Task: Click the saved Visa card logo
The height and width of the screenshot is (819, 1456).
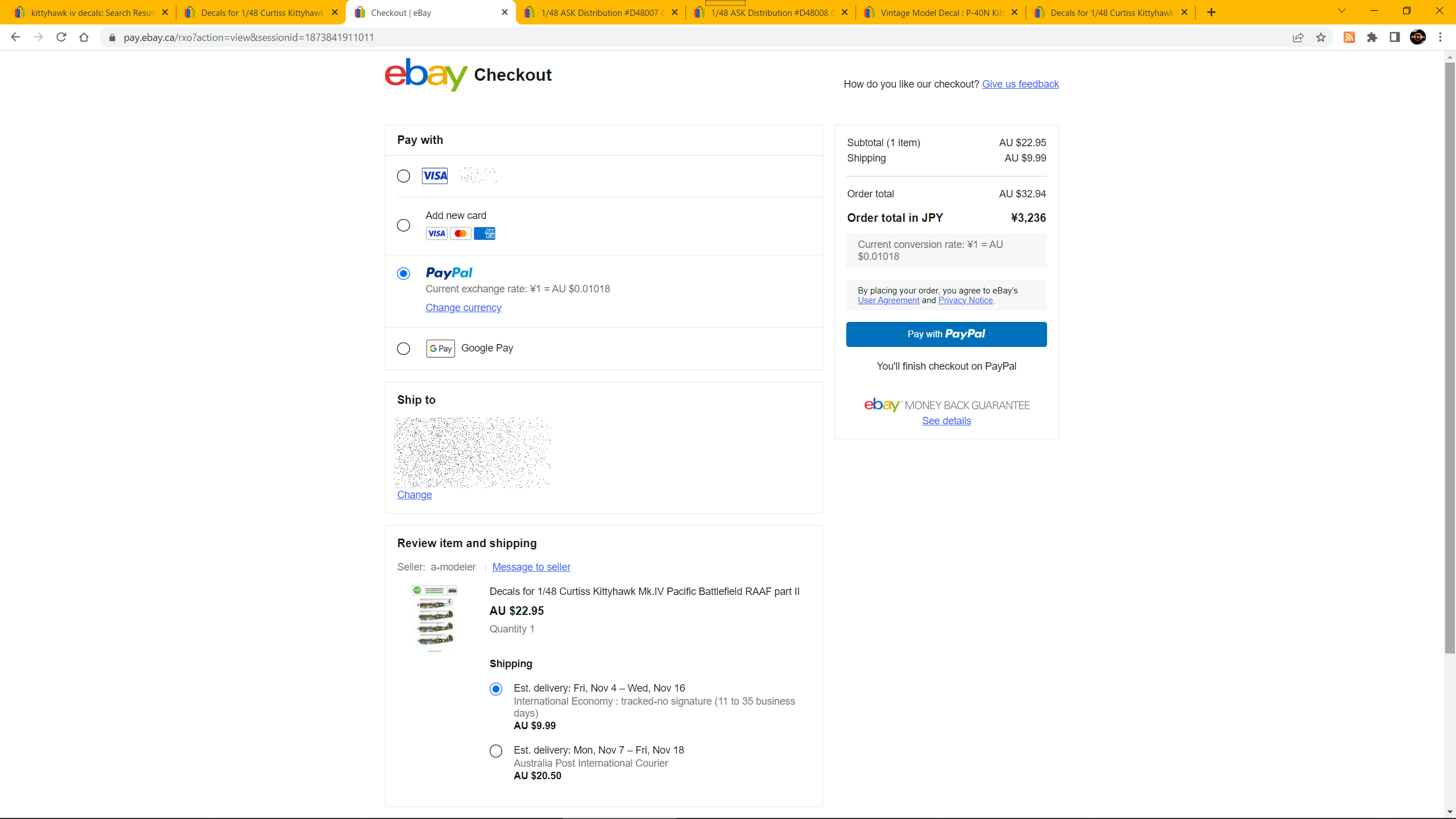Action: (435, 176)
